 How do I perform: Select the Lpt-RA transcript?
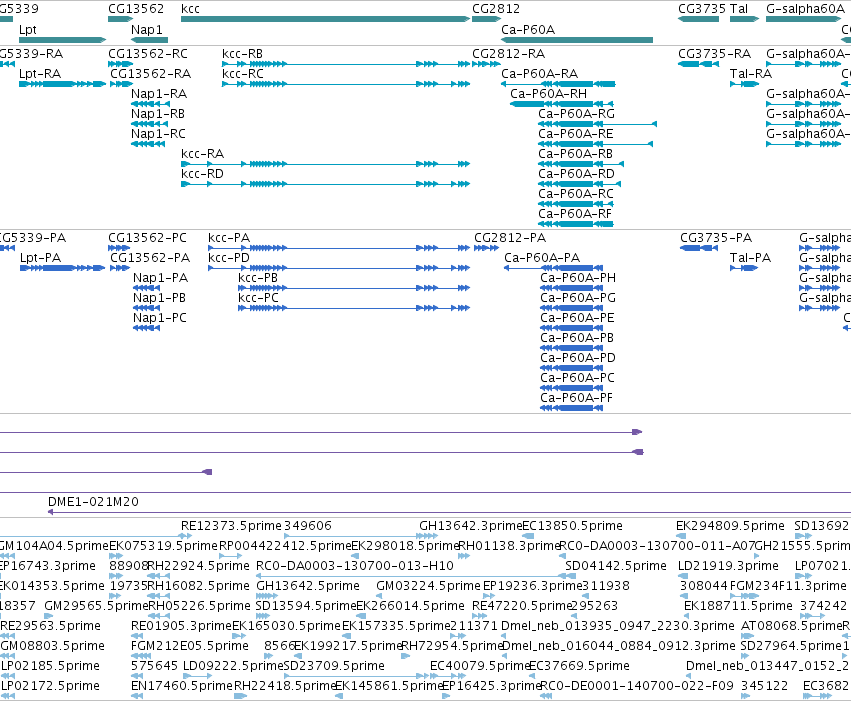click(62, 84)
